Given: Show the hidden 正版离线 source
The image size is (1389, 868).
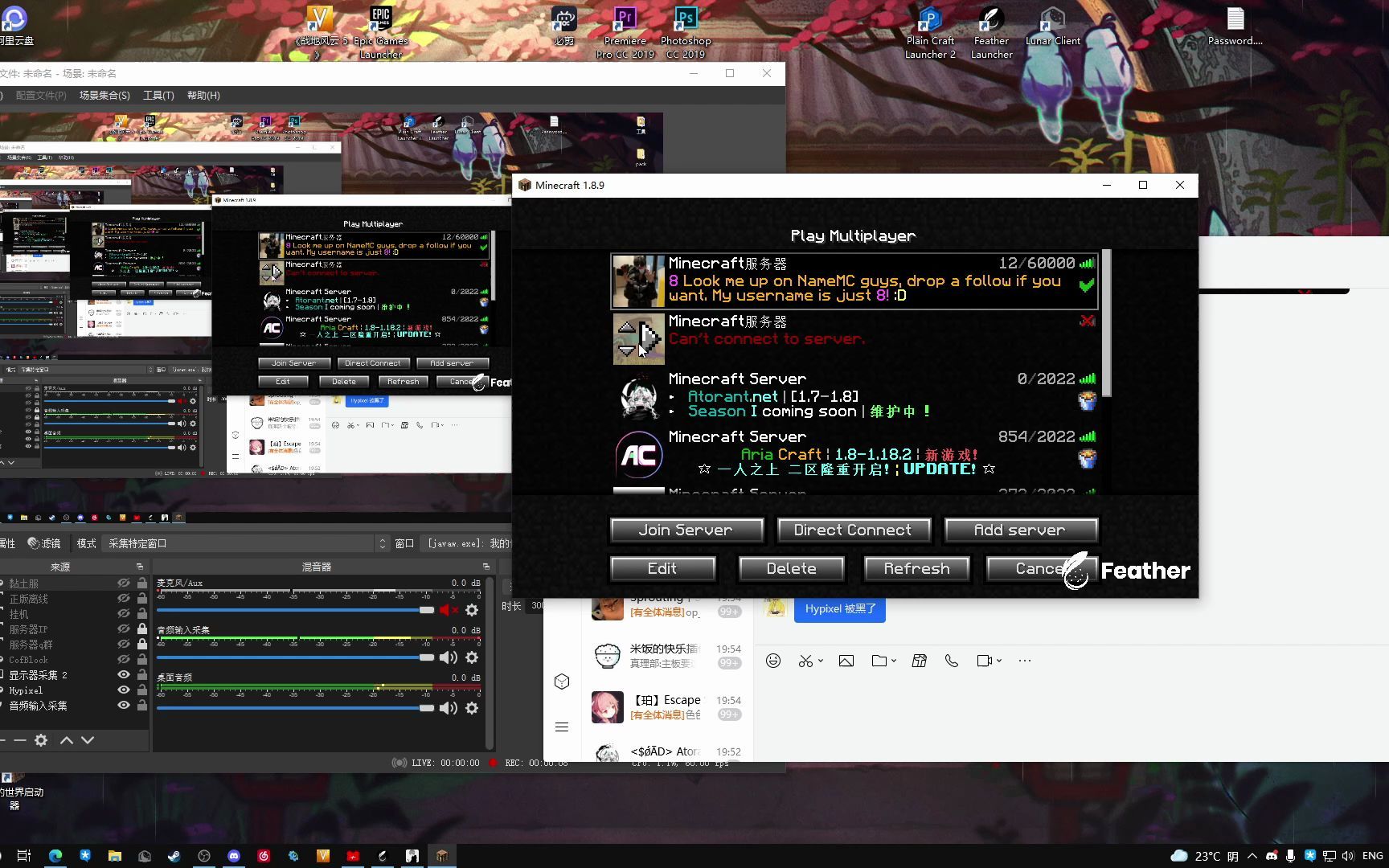Looking at the screenshot, I should 123,599.
